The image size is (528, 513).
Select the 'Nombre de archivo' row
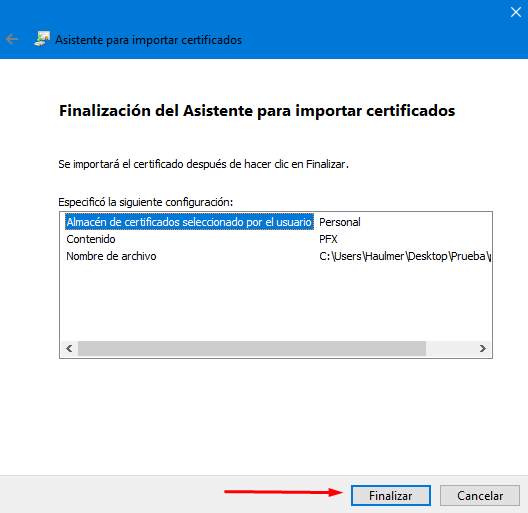(111, 256)
